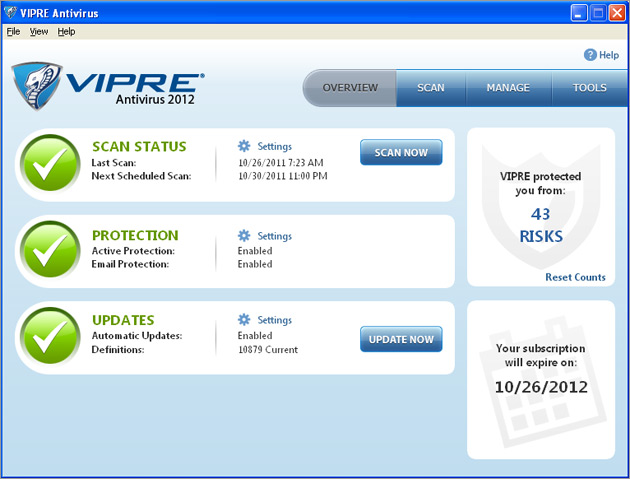The image size is (630, 479).
Task: Click the SCAN STATUS heading
Action: click(139, 146)
